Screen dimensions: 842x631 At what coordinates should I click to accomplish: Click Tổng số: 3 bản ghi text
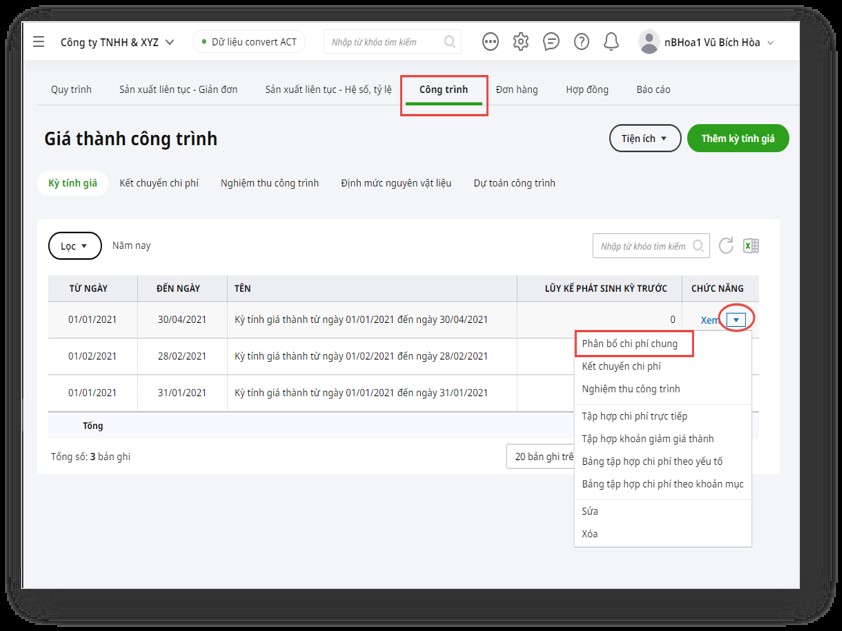pyautogui.click(x=91, y=456)
